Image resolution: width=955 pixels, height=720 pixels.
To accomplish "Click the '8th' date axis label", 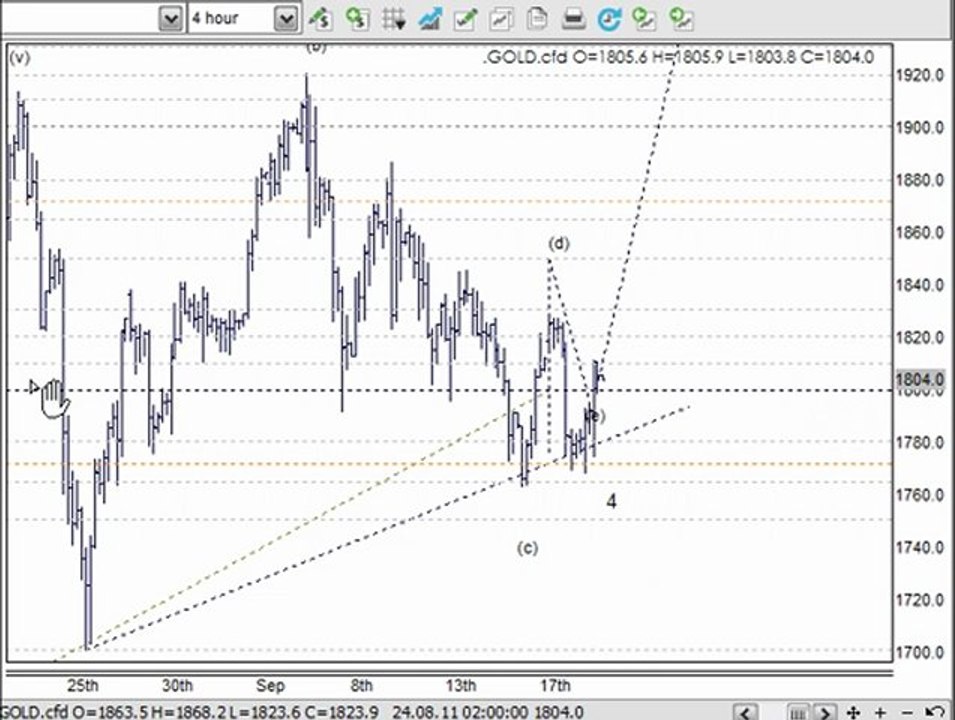I will [x=361, y=685].
